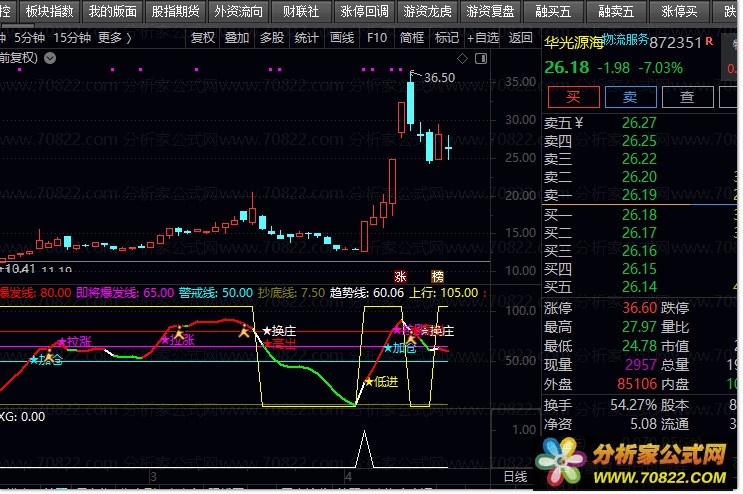This screenshot has height=494, width=743.
Task: Select 游资复盘 tab
Action: pos(490,11)
